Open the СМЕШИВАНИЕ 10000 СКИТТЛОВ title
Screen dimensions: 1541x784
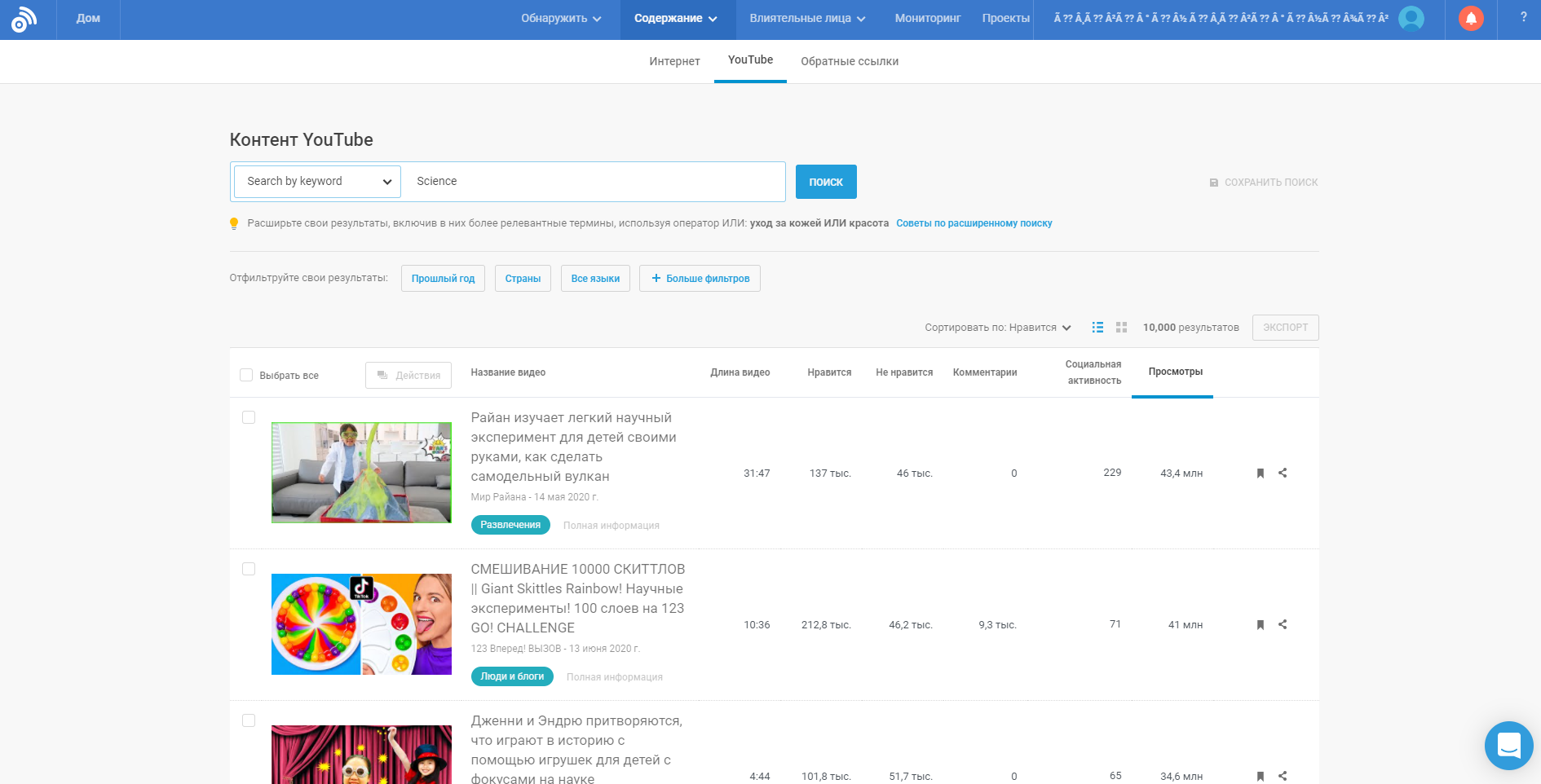[x=578, y=598]
